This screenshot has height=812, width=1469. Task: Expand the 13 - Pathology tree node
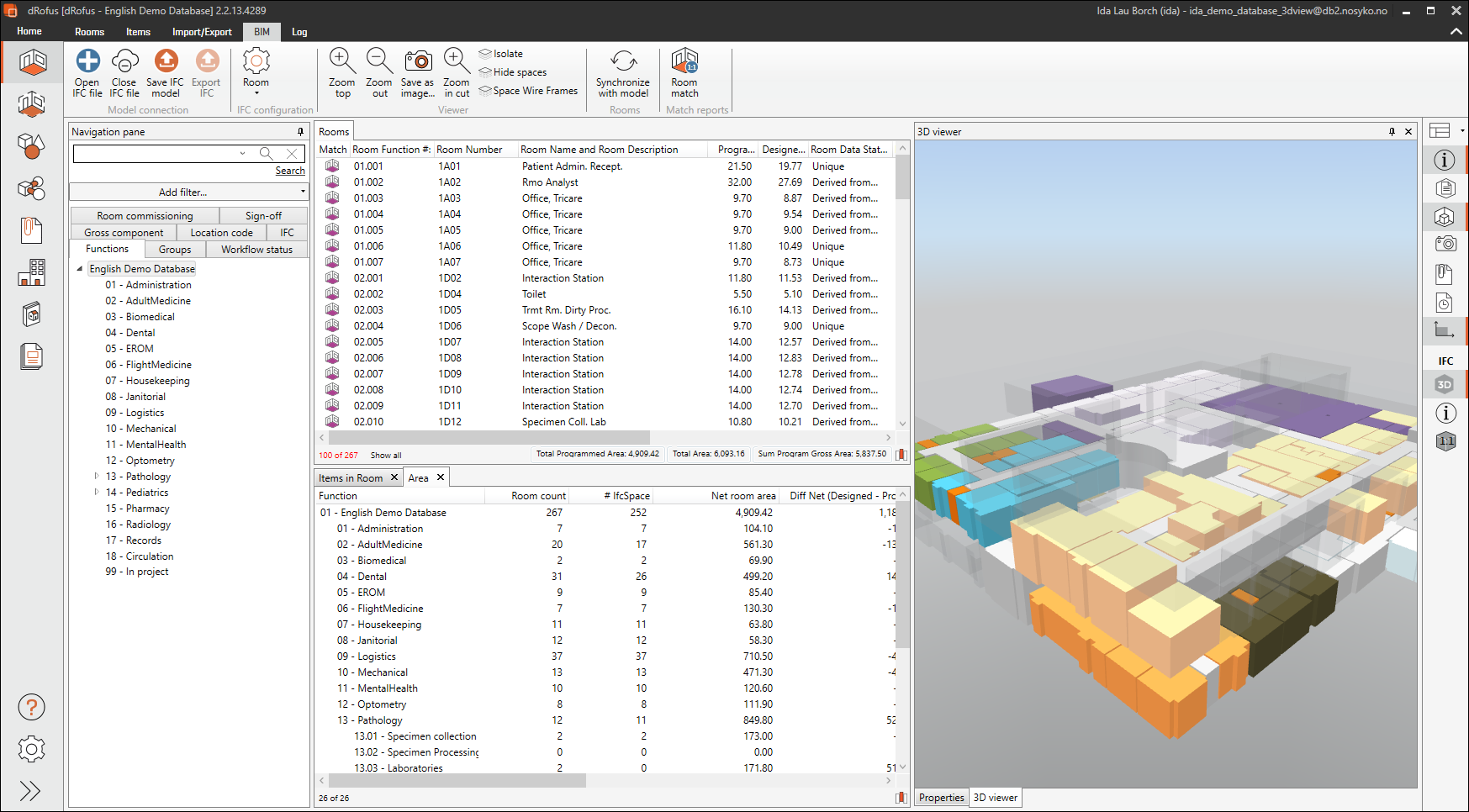pyautogui.click(x=97, y=477)
